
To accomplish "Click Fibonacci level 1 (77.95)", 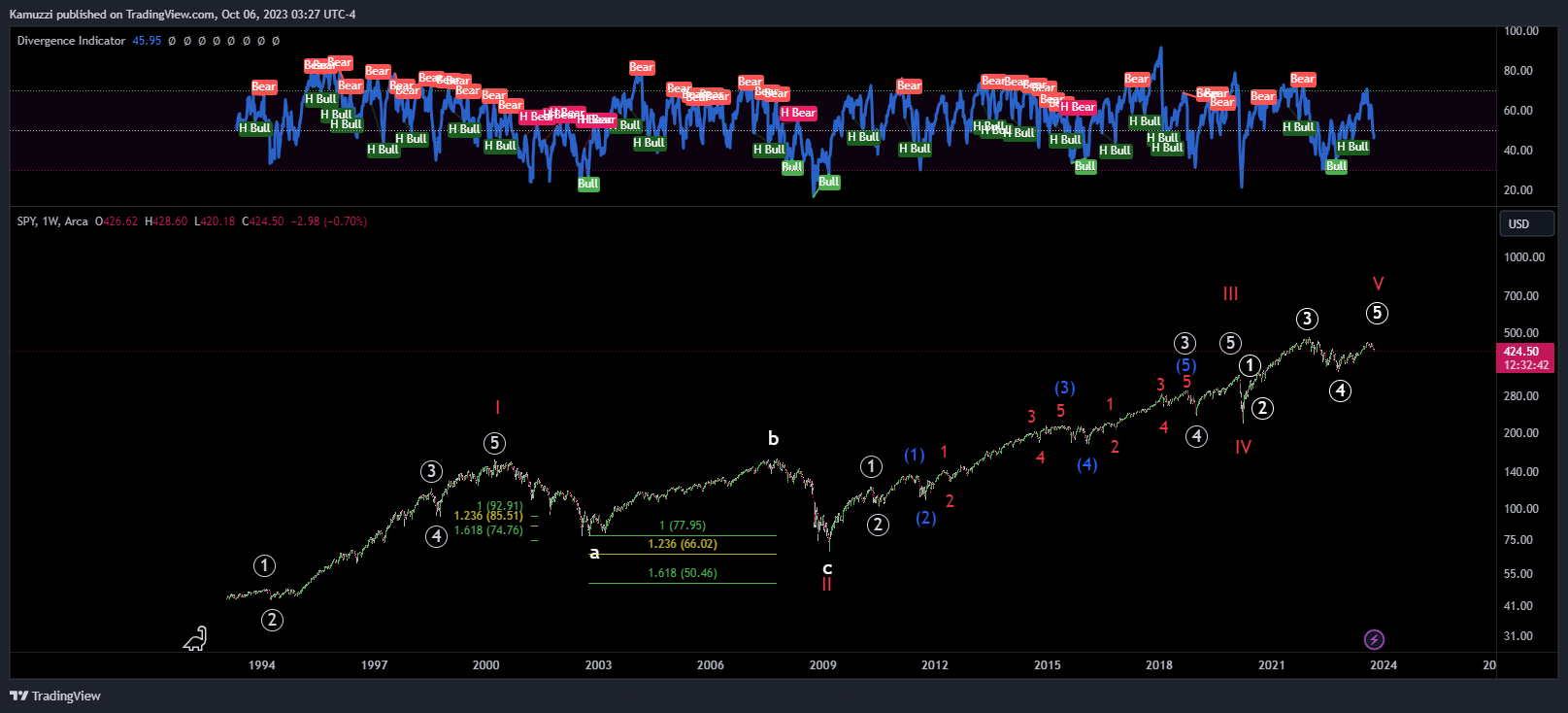I will coord(683,526).
